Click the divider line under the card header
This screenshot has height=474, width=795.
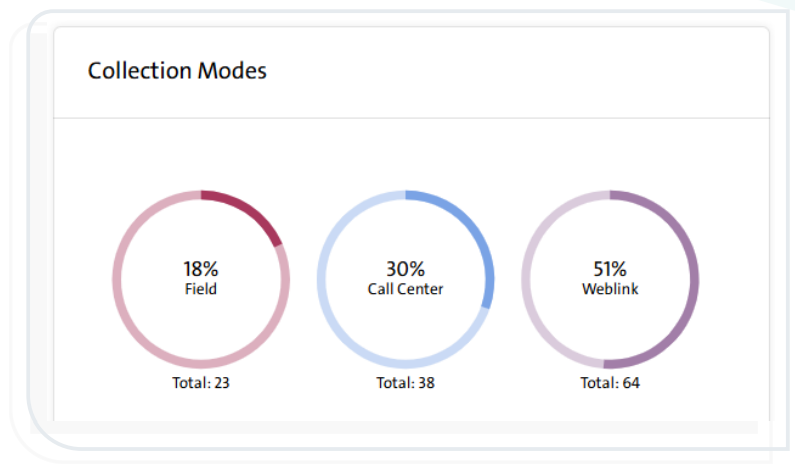(411, 118)
